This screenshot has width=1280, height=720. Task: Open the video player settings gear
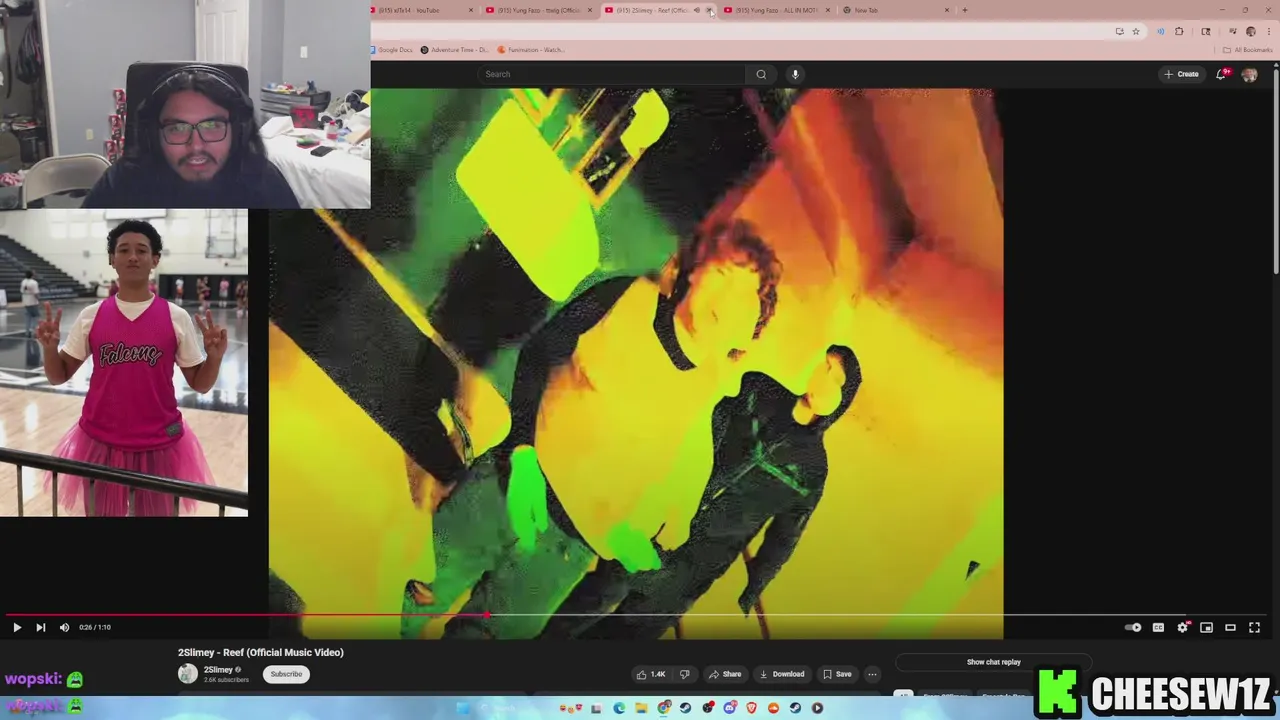pyautogui.click(x=1183, y=627)
